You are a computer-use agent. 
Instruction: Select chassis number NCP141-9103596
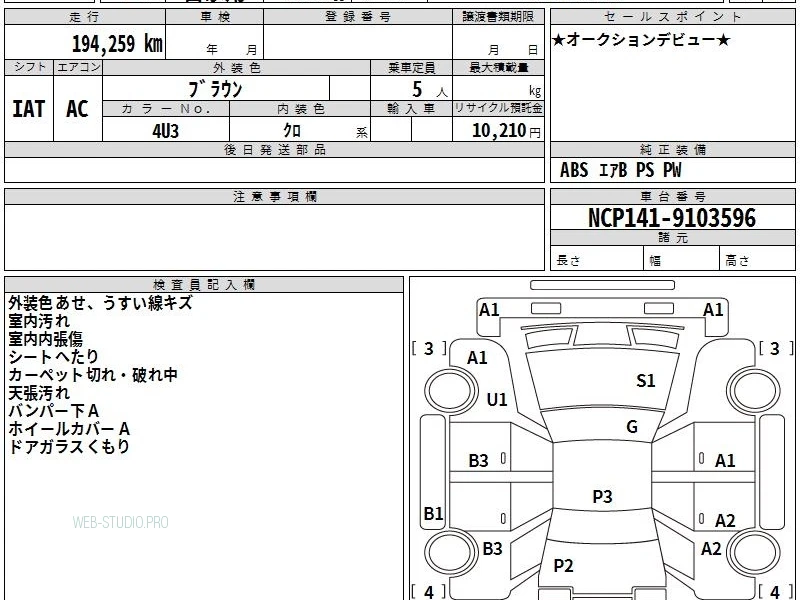(672, 218)
